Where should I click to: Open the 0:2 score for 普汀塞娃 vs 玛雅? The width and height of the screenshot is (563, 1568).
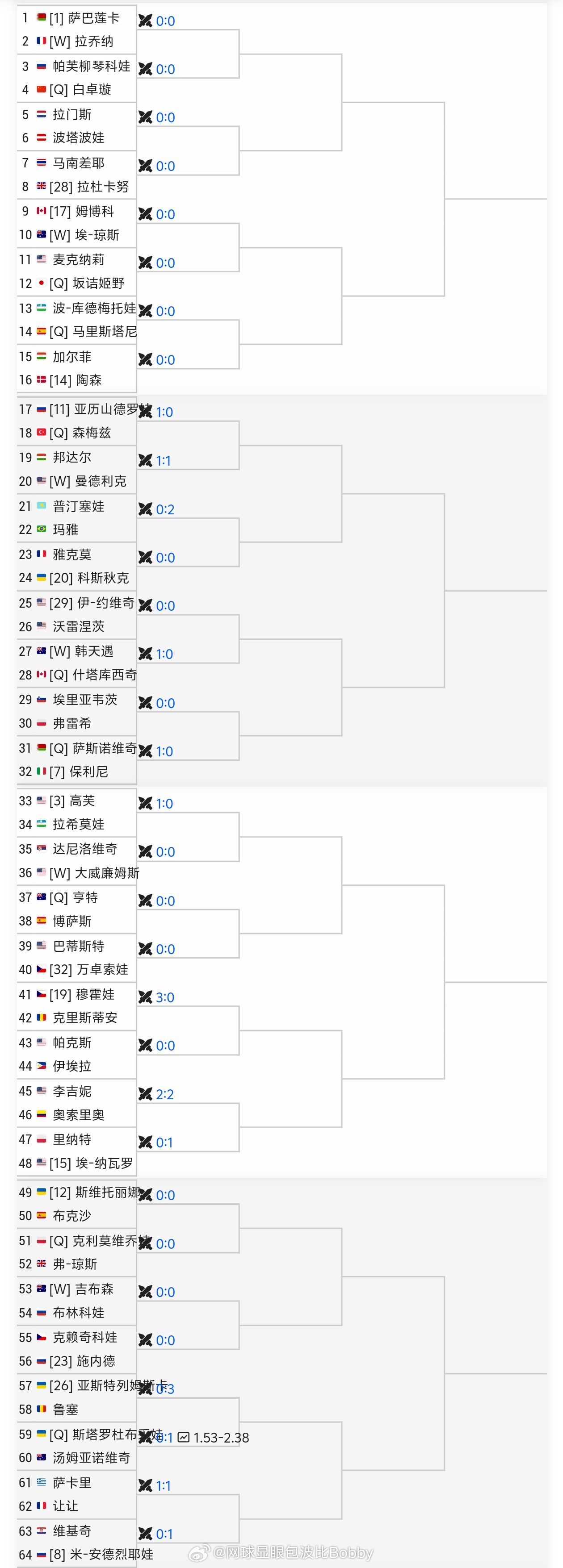pos(165,509)
